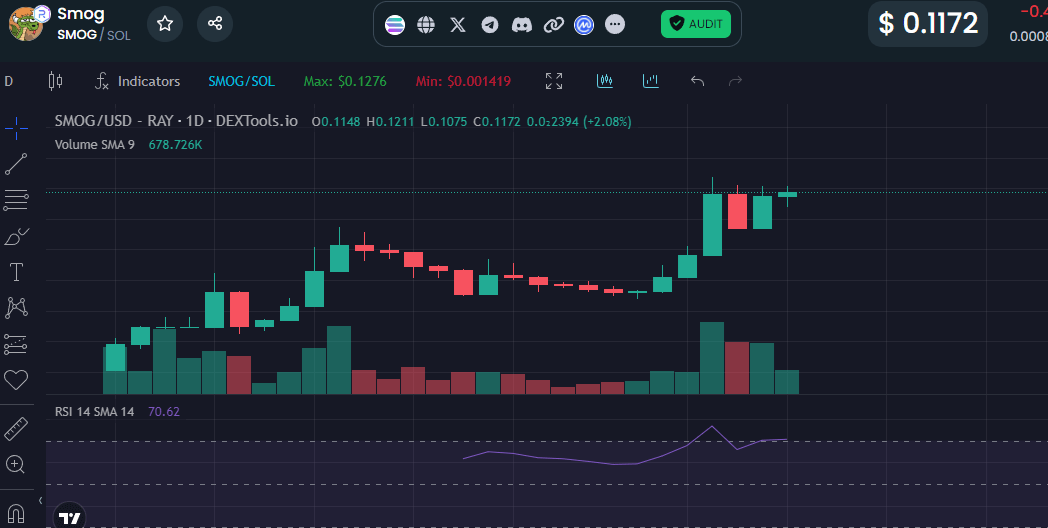Open the Discord social link

521,25
